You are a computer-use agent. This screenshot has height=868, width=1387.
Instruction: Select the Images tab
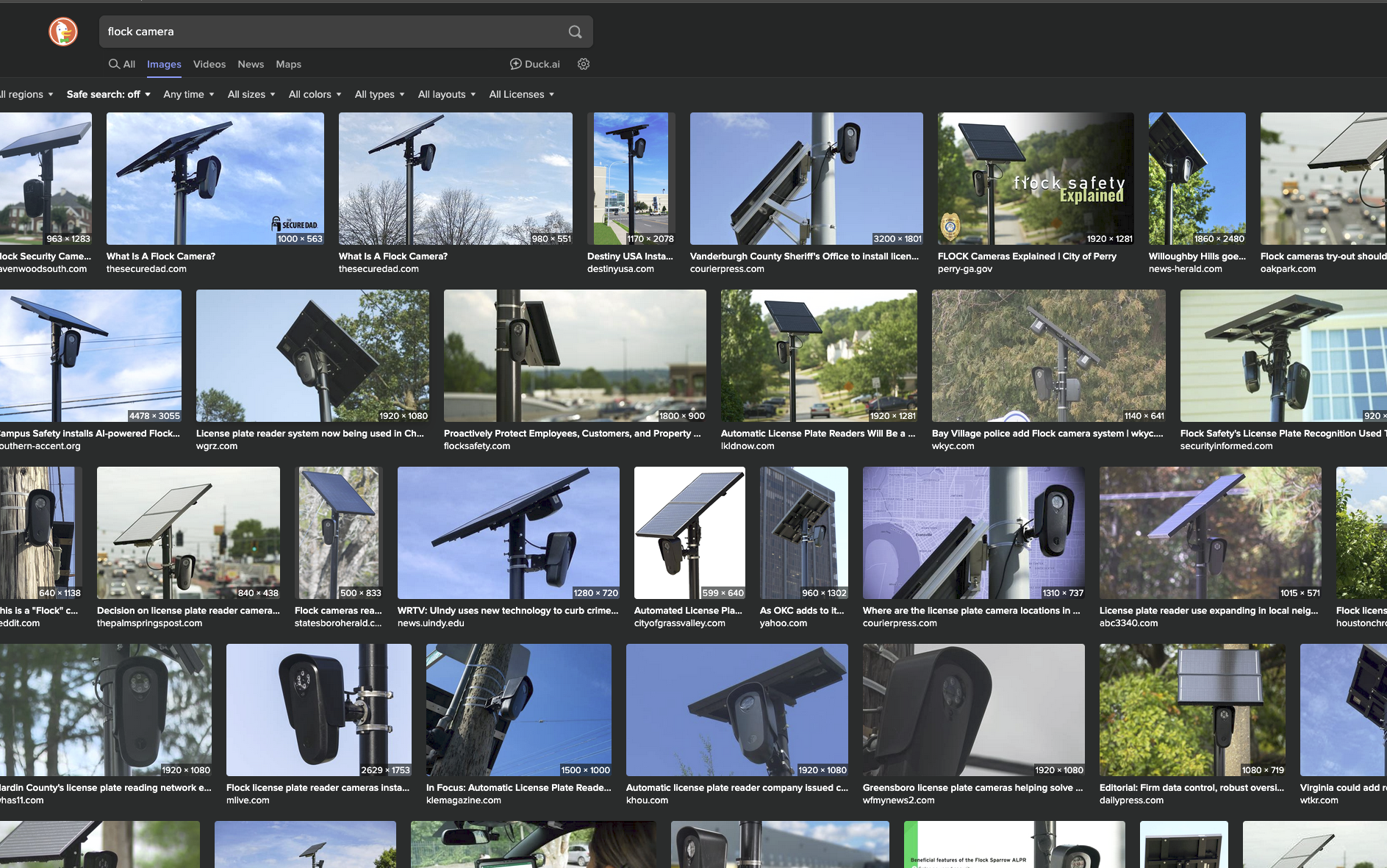point(164,64)
